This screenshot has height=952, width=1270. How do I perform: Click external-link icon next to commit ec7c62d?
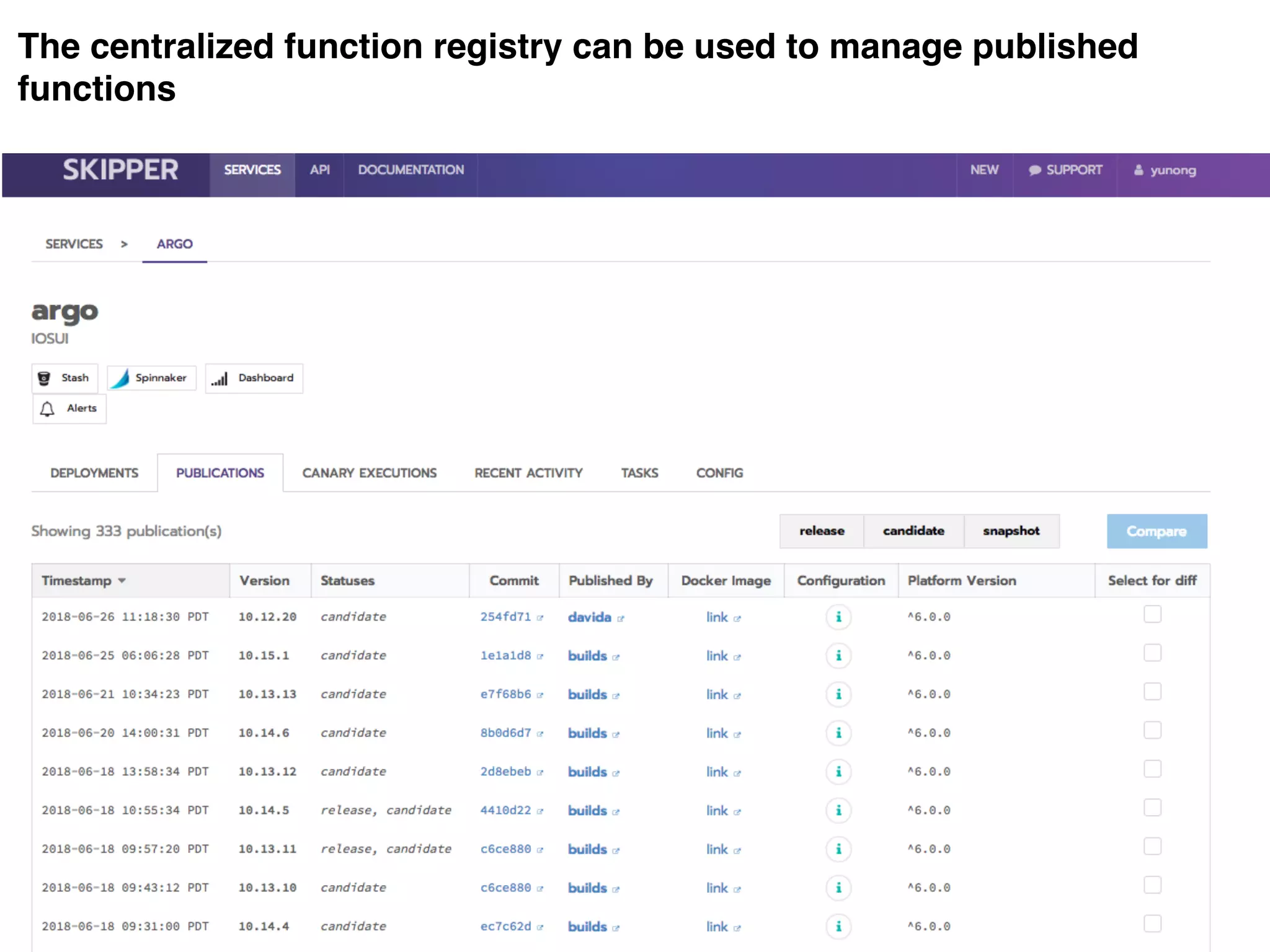pyautogui.click(x=540, y=928)
